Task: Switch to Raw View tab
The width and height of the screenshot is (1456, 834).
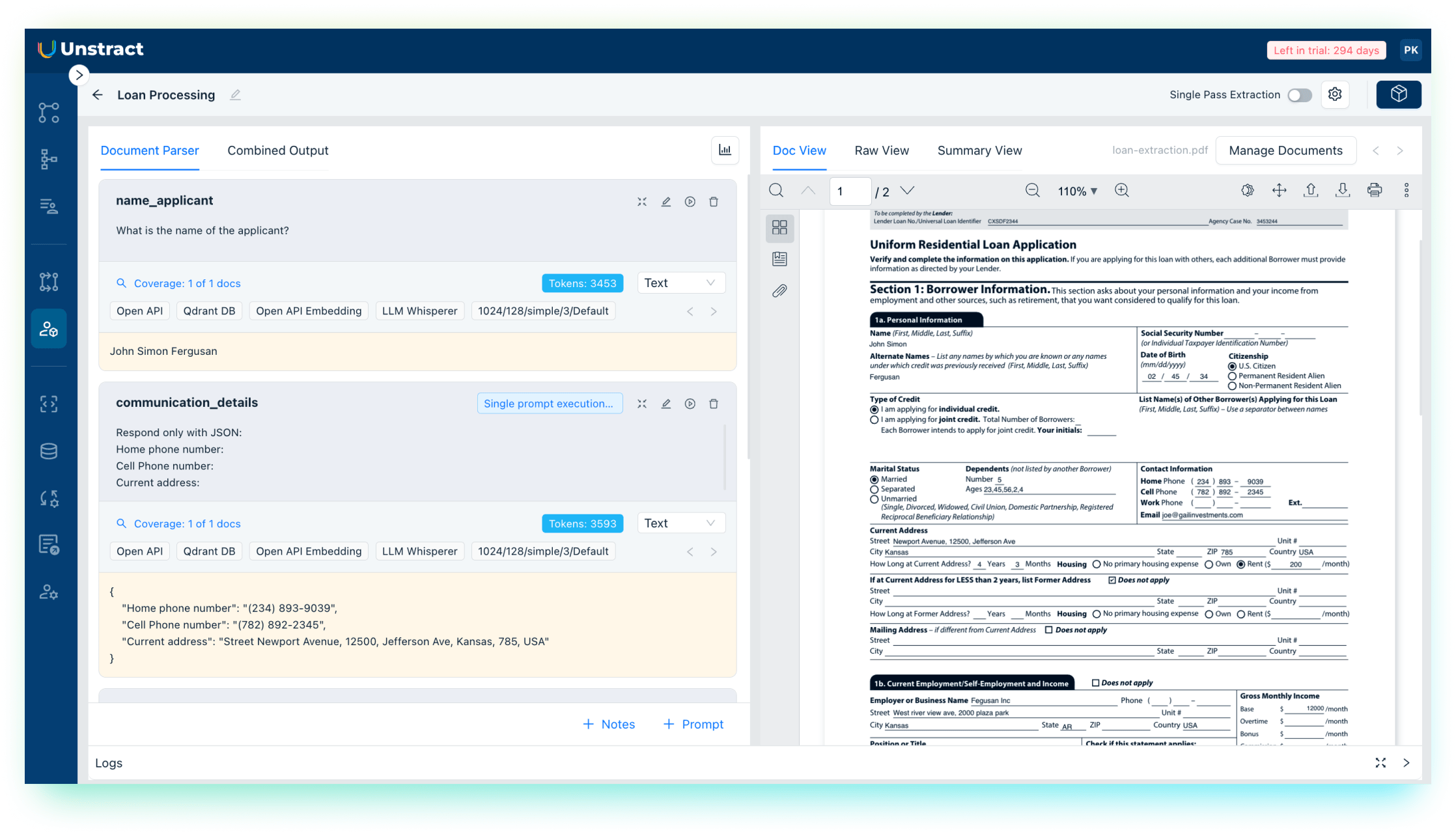Action: tap(881, 150)
